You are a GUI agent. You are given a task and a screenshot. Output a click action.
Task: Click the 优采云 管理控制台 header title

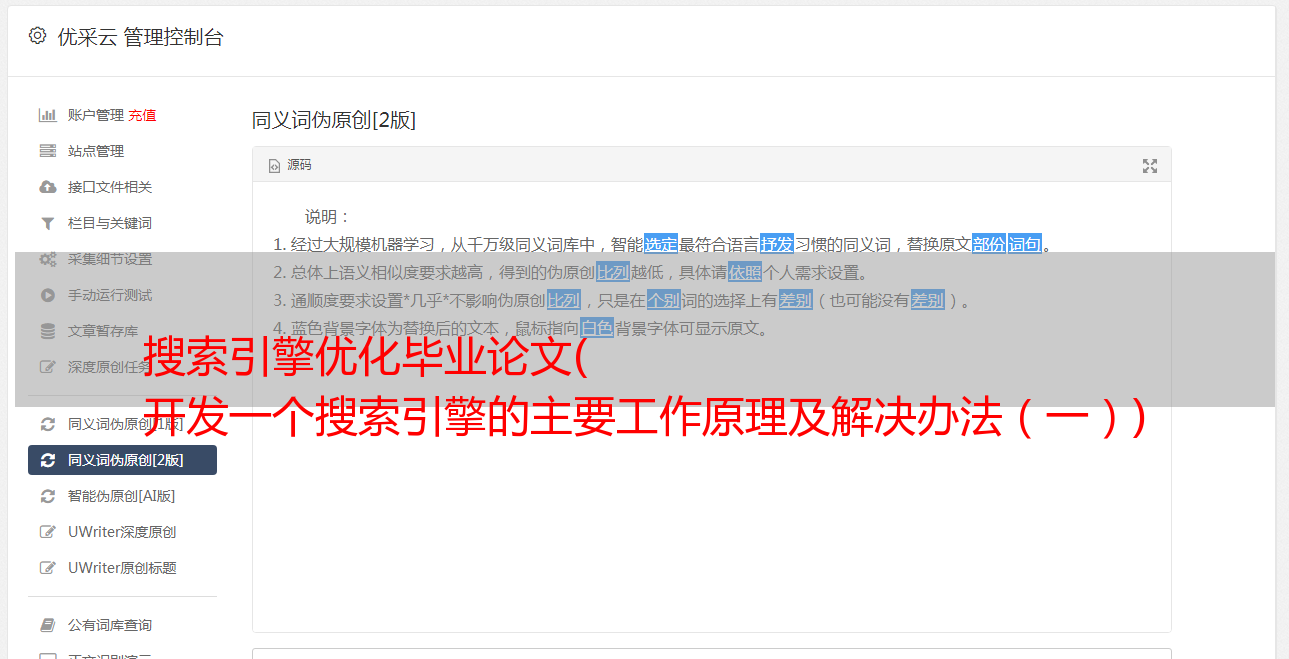point(140,37)
